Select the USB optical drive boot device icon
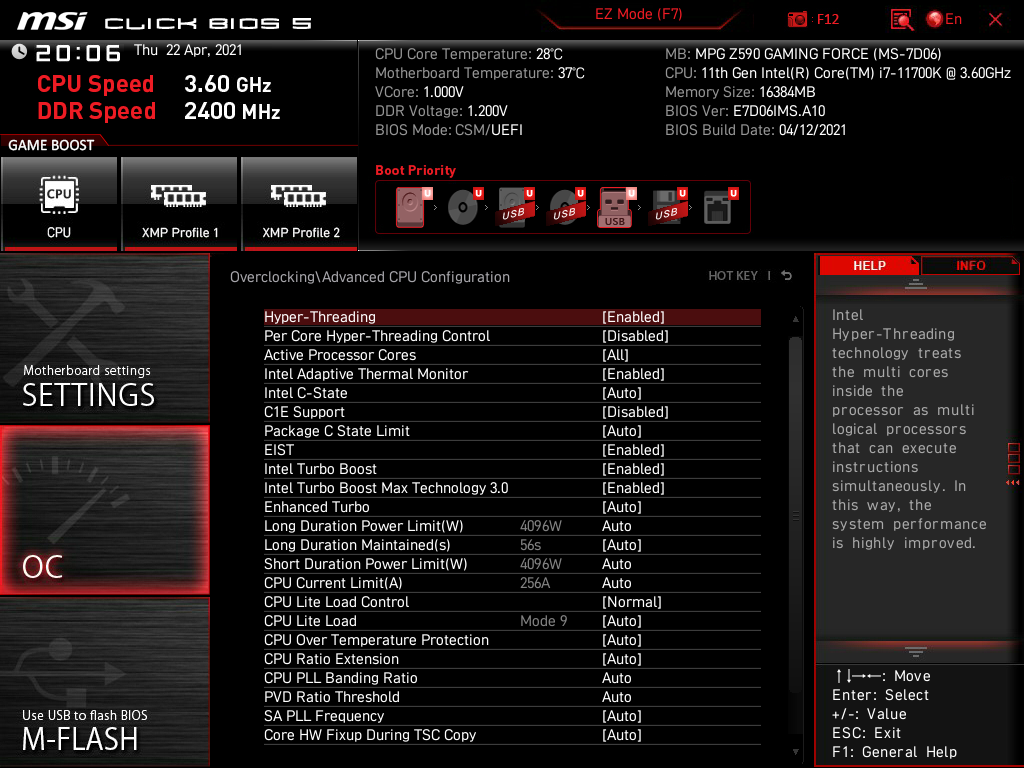The image size is (1024, 768). (567, 207)
